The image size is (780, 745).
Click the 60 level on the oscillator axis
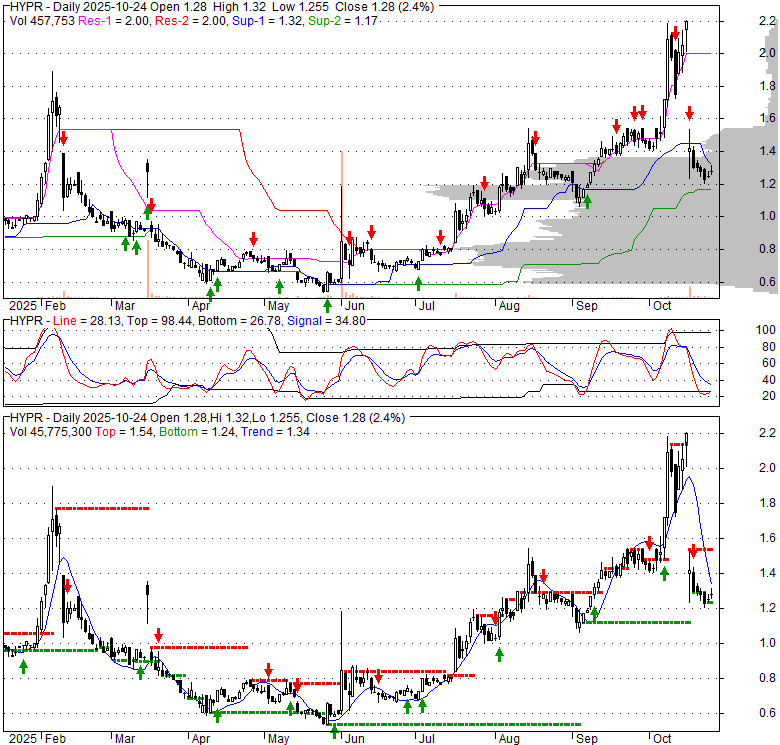point(769,363)
